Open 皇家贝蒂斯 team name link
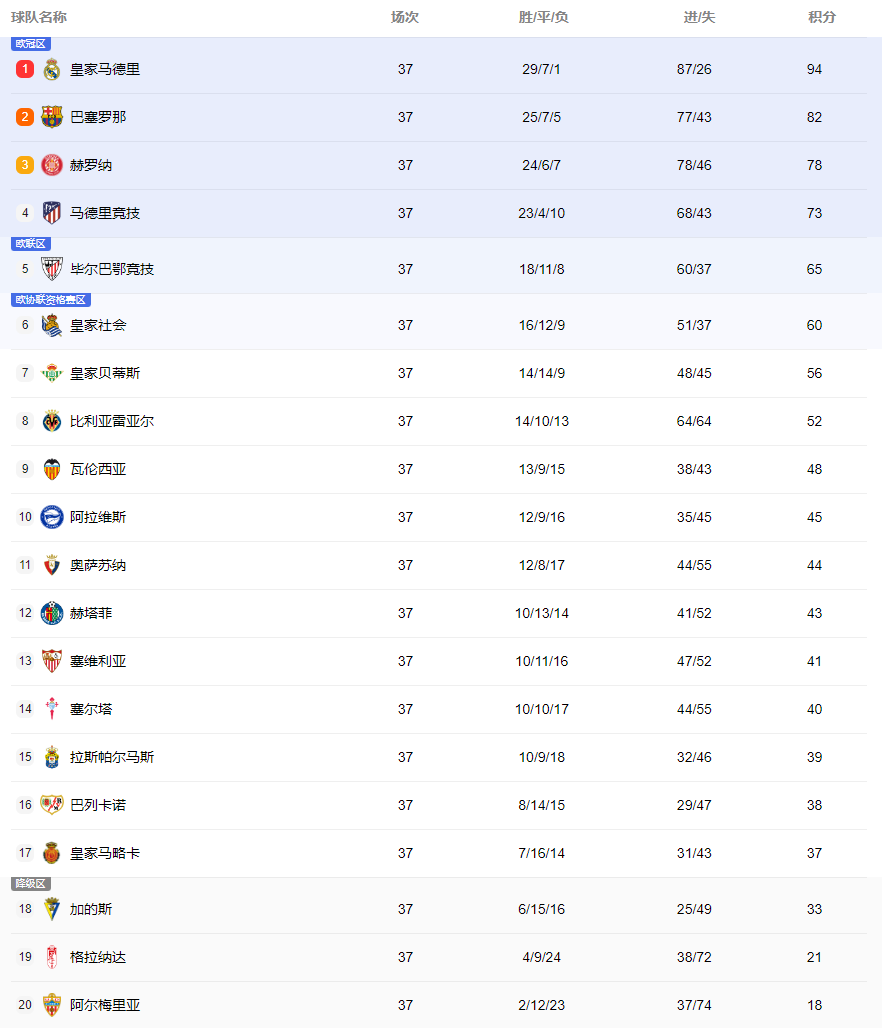Image resolution: width=882 pixels, height=1028 pixels. coord(105,373)
